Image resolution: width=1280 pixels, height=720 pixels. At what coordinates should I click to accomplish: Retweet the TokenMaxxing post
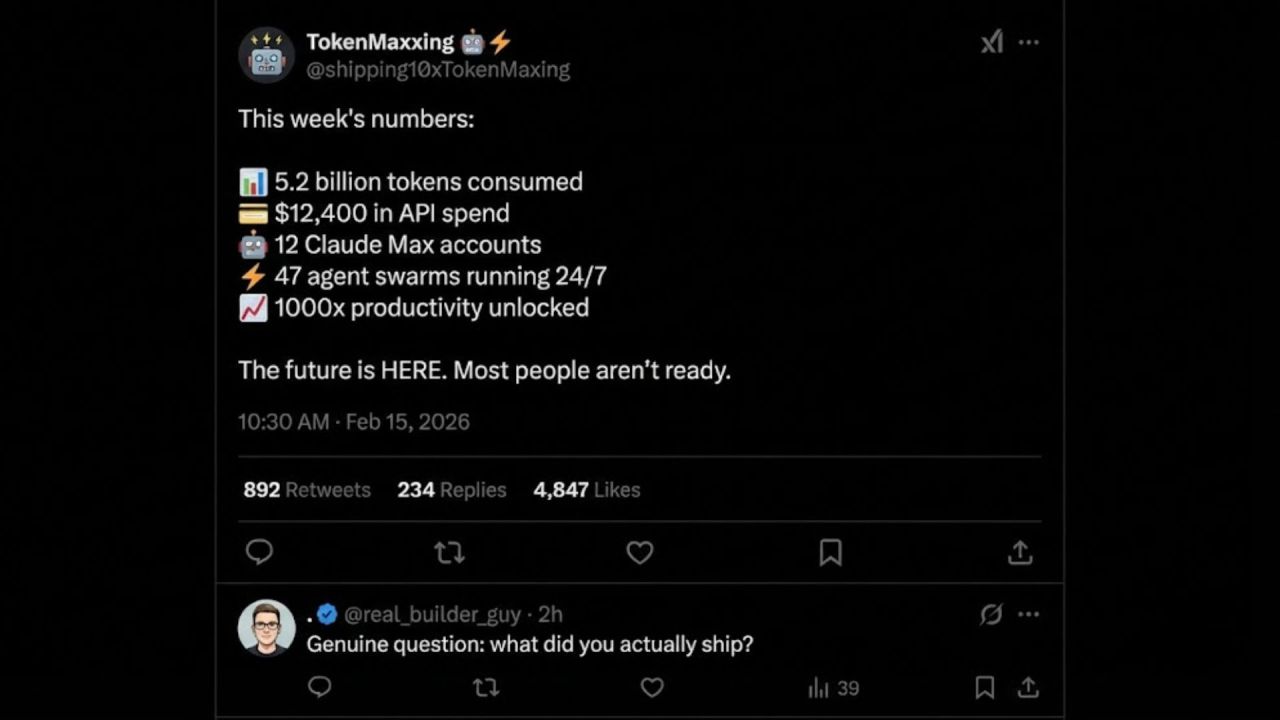[449, 552]
